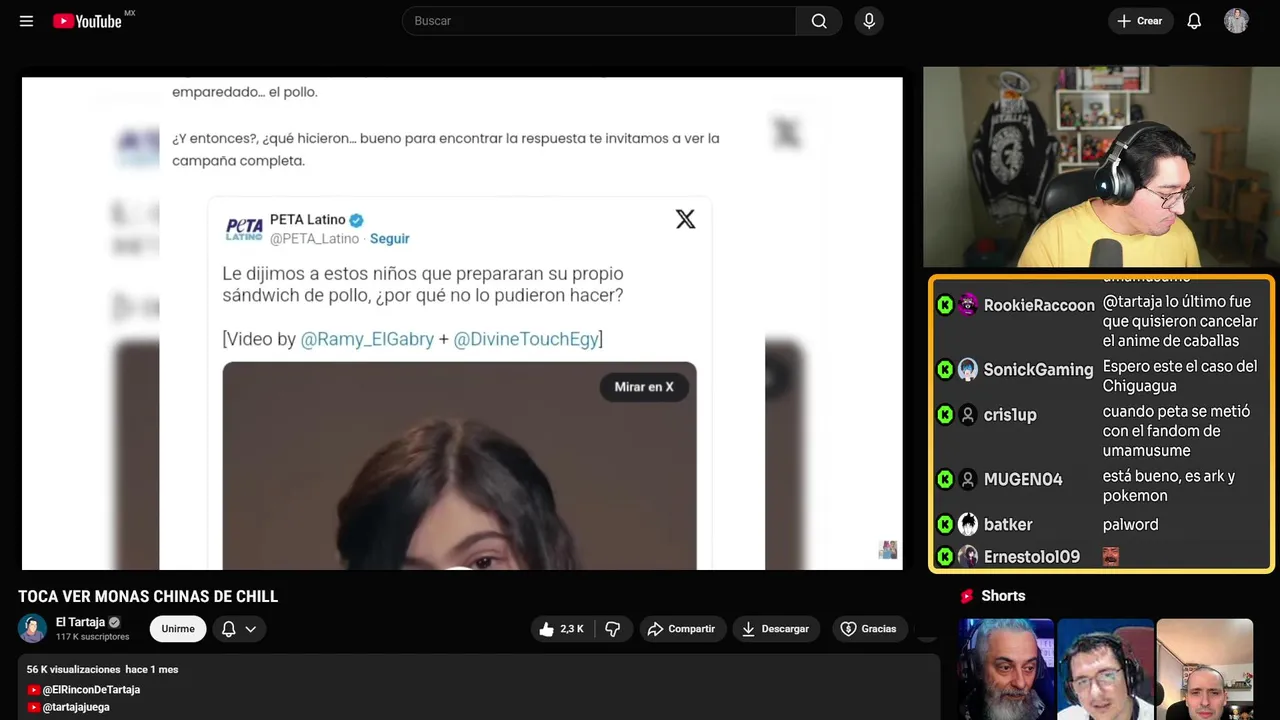This screenshot has height=720, width=1280.
Task: Click the Unirme membership button
Action: click(x=178, y=629)
